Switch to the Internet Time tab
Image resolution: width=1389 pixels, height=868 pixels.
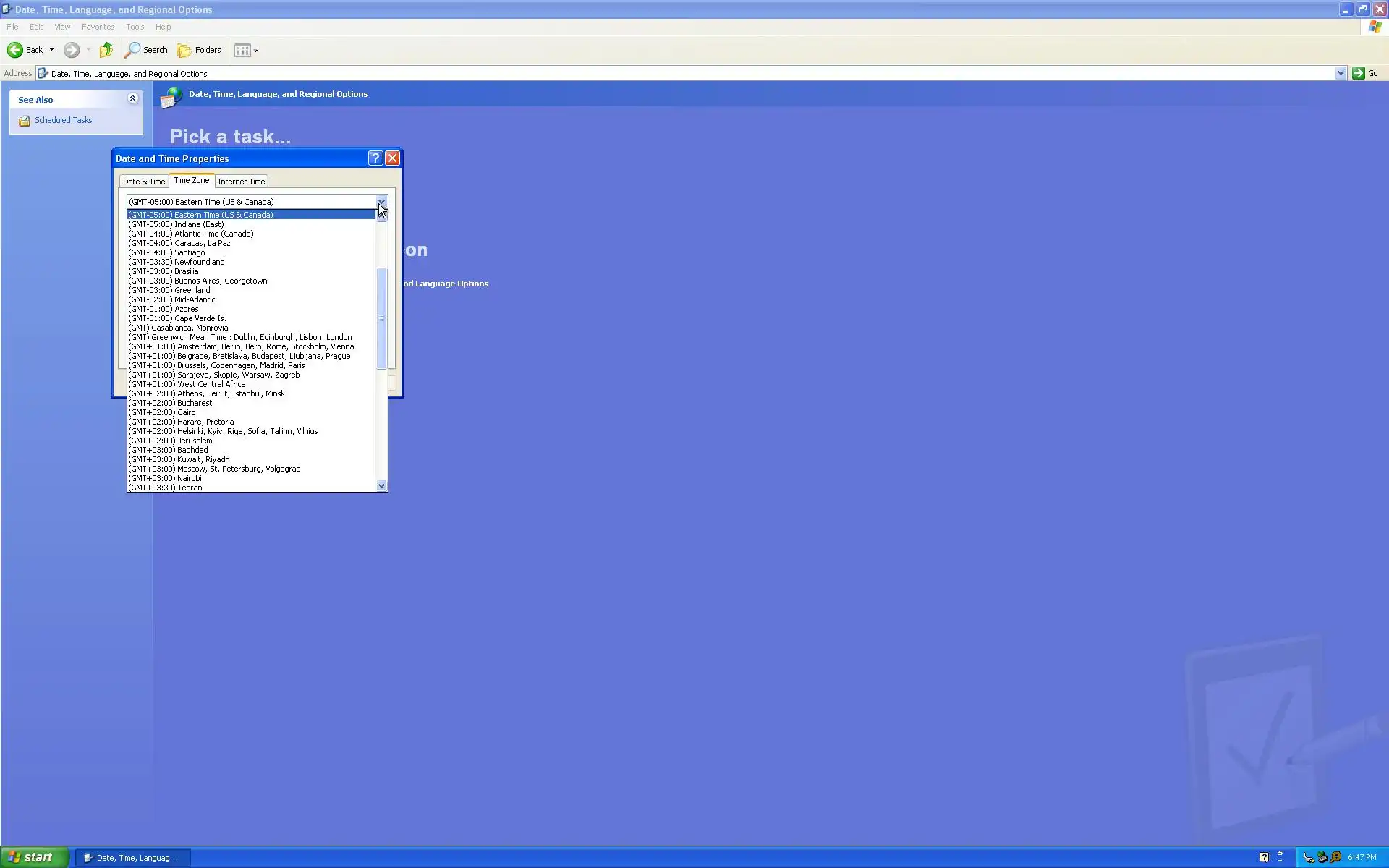tap(241, 182)
